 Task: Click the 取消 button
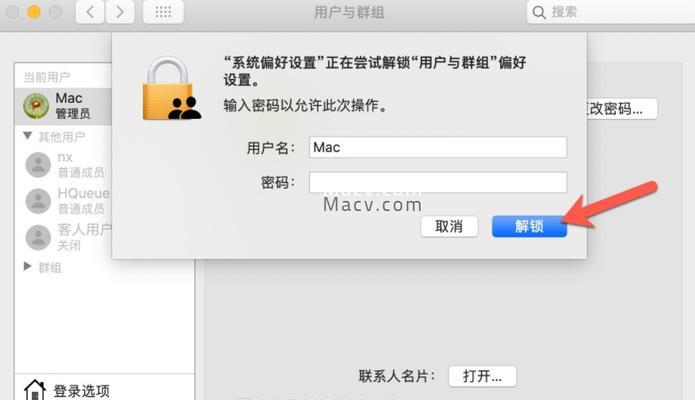[449, 227]
